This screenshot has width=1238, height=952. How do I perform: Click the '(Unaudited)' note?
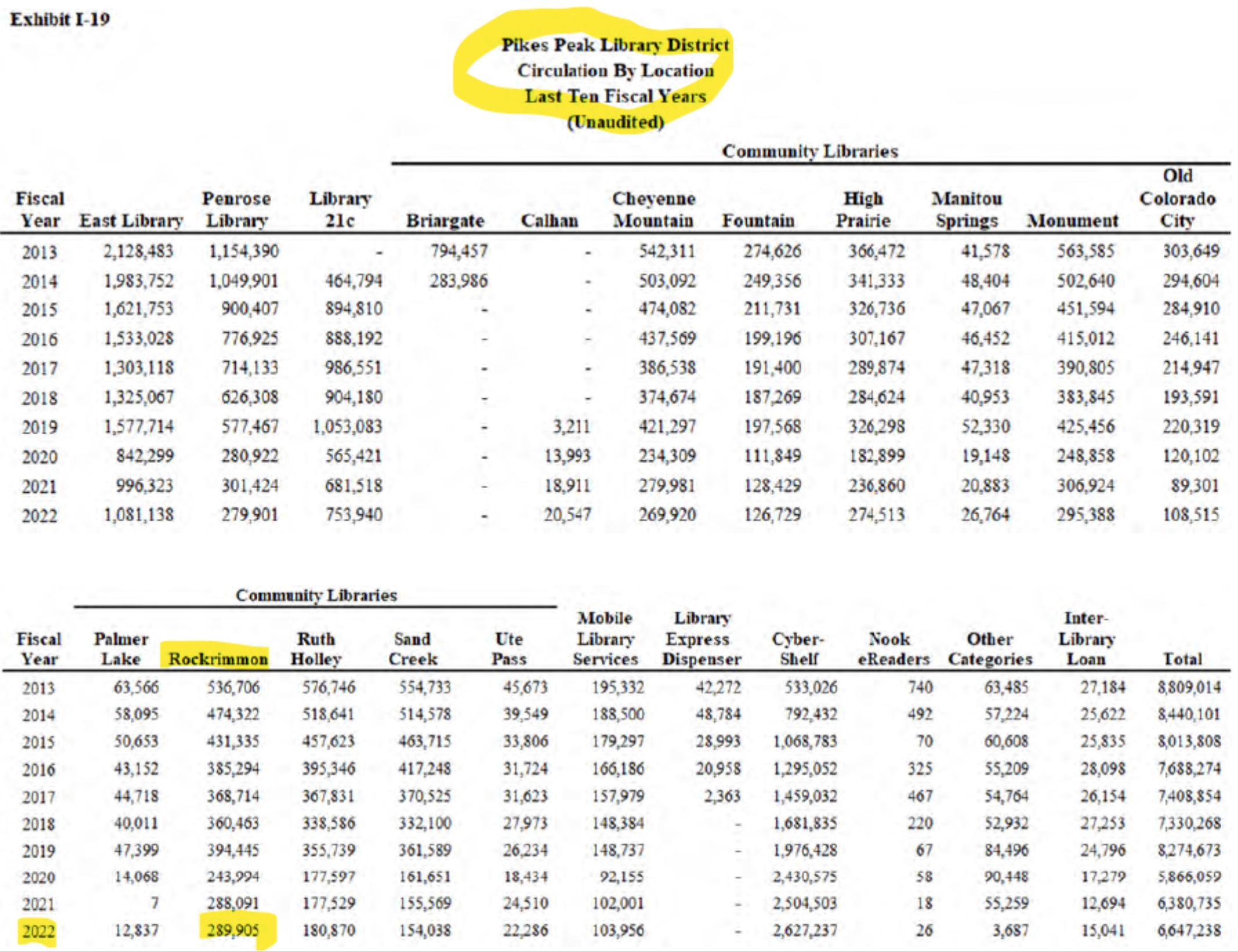click(x=616, y=122)
